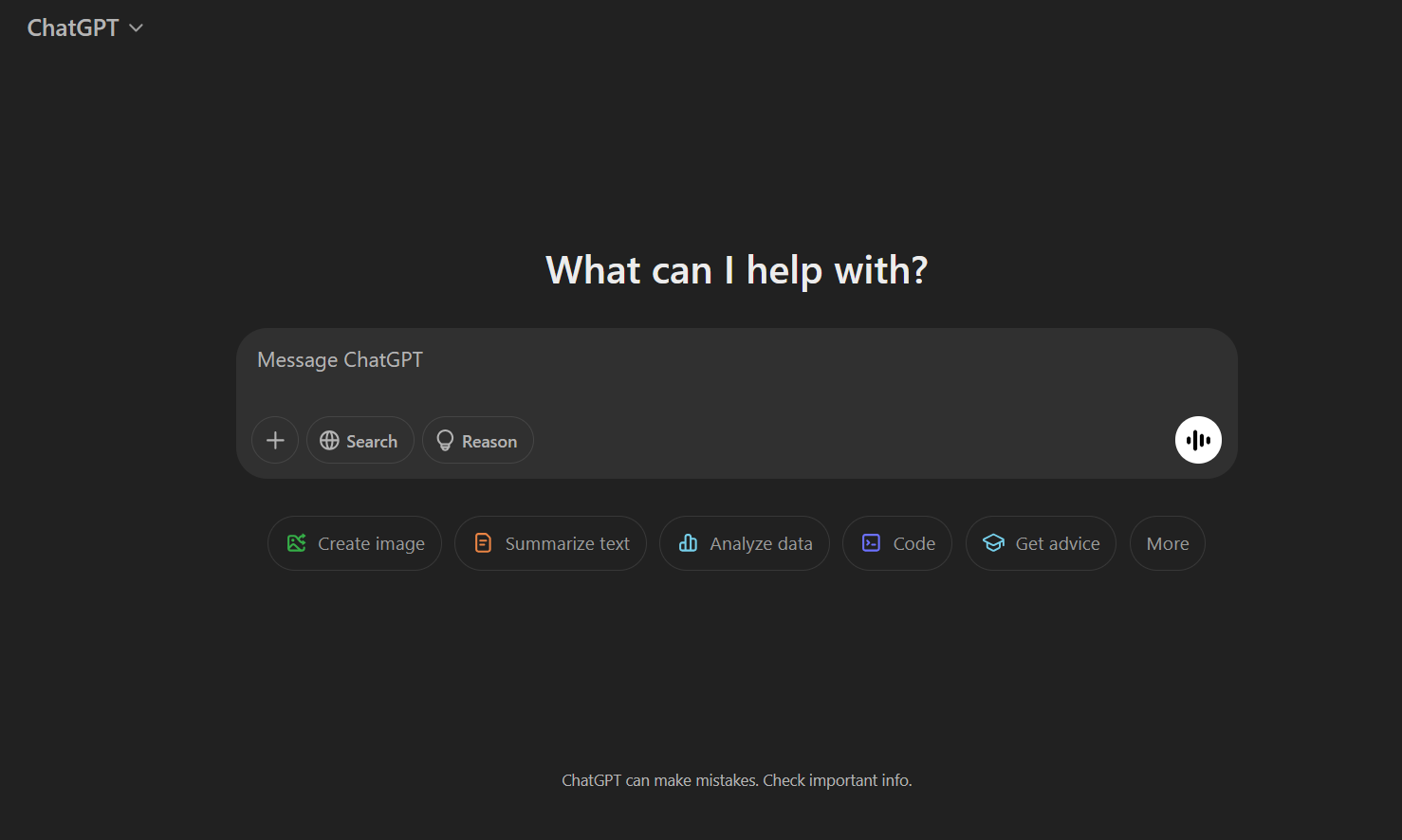Choose the Summarize text suggestion
1402x840 pixels.
coord(550,543)
